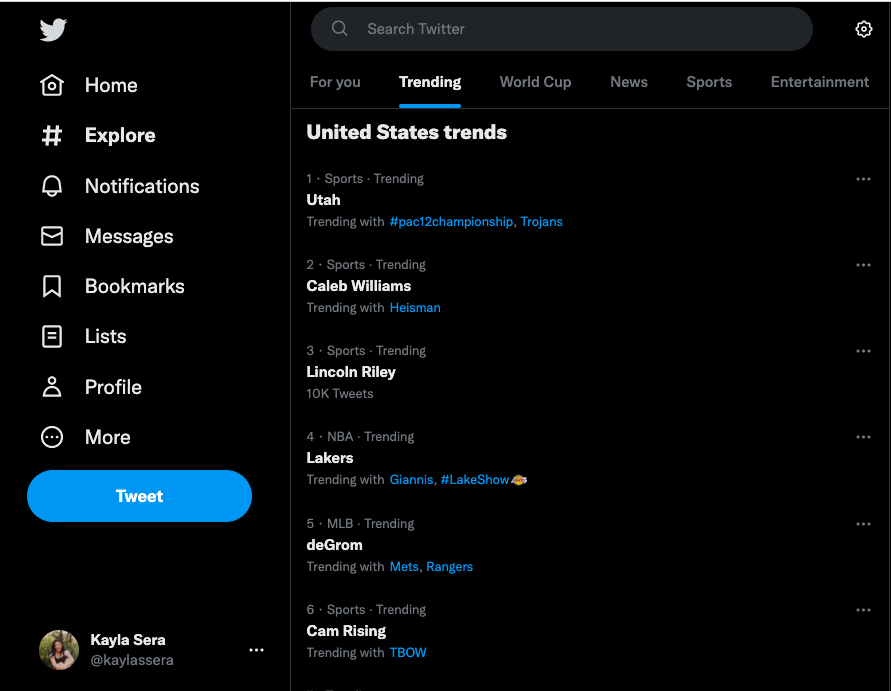891x691 pixels.
Task: Open the Lakers trend title
Action: [x=330, y=458]
